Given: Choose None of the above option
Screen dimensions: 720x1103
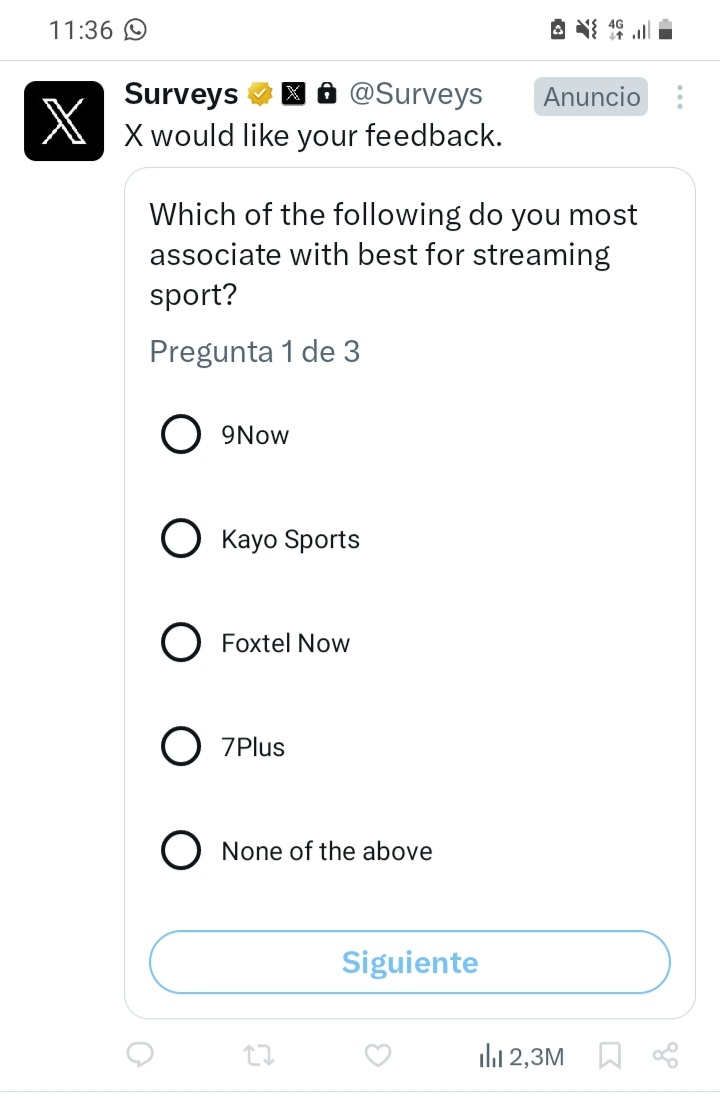Looking at the screenshot, I should click(180, 851).
